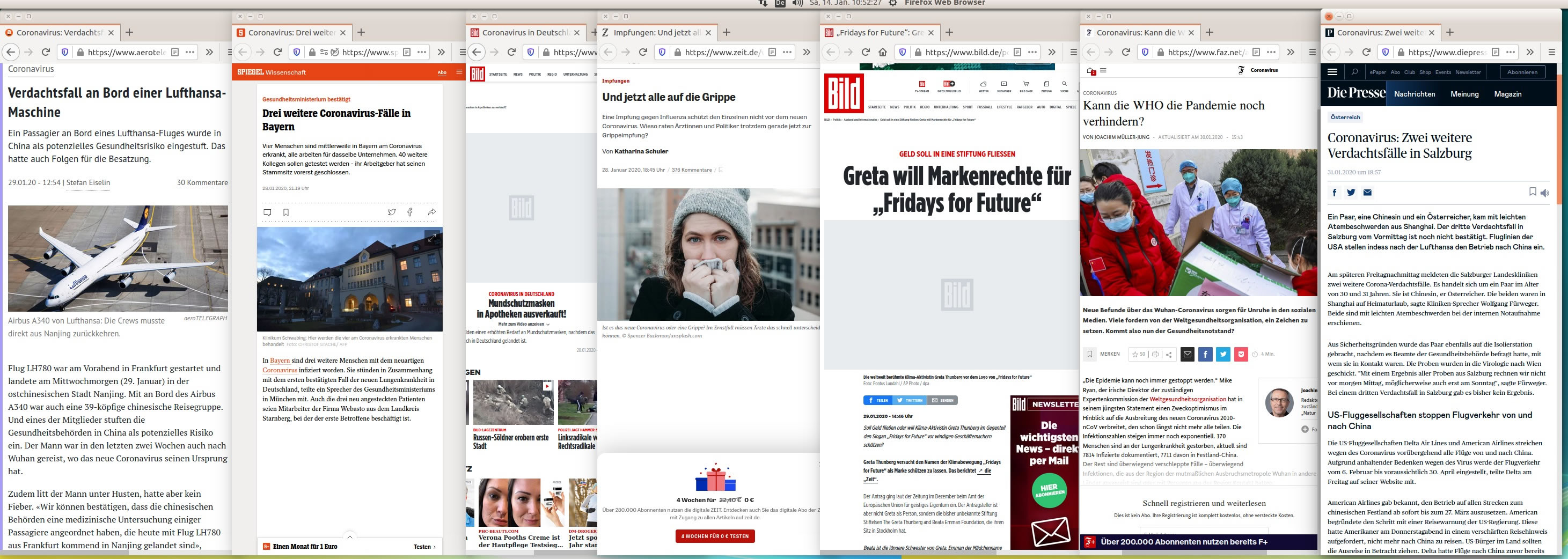Click Bild logo in Fridays for Future window
Viewport: 1568px width, 559px height.
[x=844, y=94]
